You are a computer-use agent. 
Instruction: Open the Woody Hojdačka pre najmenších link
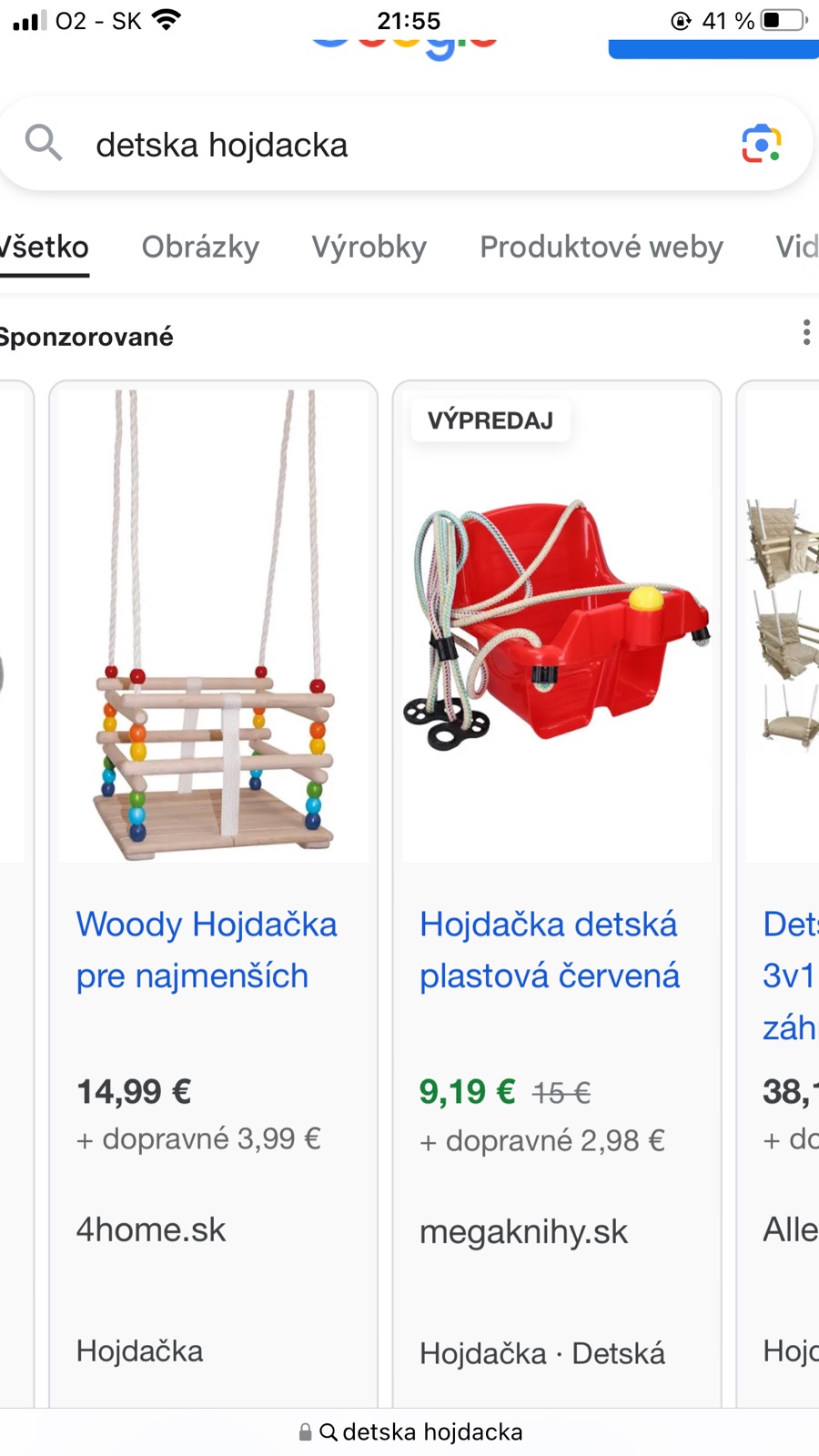207,950
